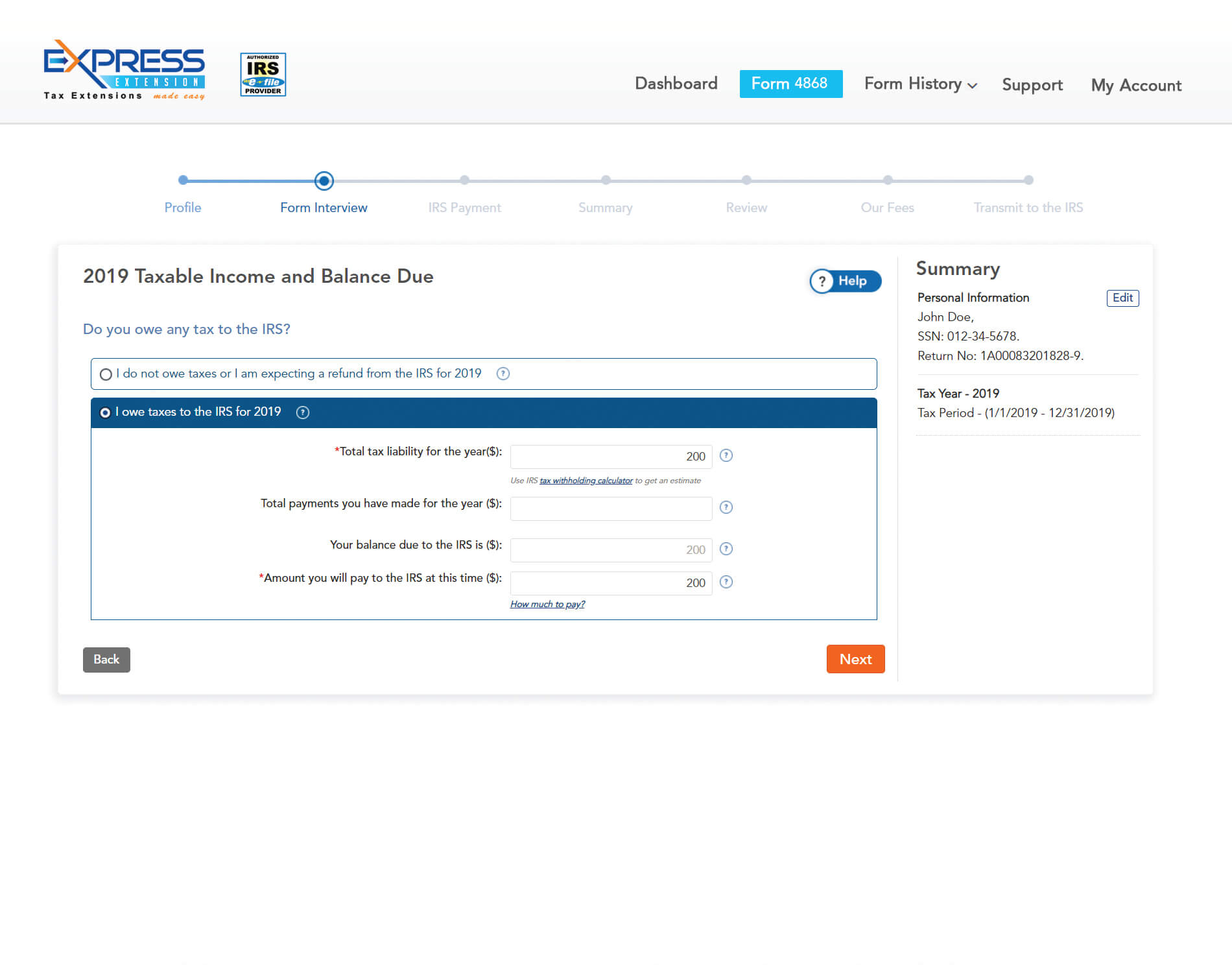
Task: Show help for amount you will pay
Action: [x=726, y=582]
